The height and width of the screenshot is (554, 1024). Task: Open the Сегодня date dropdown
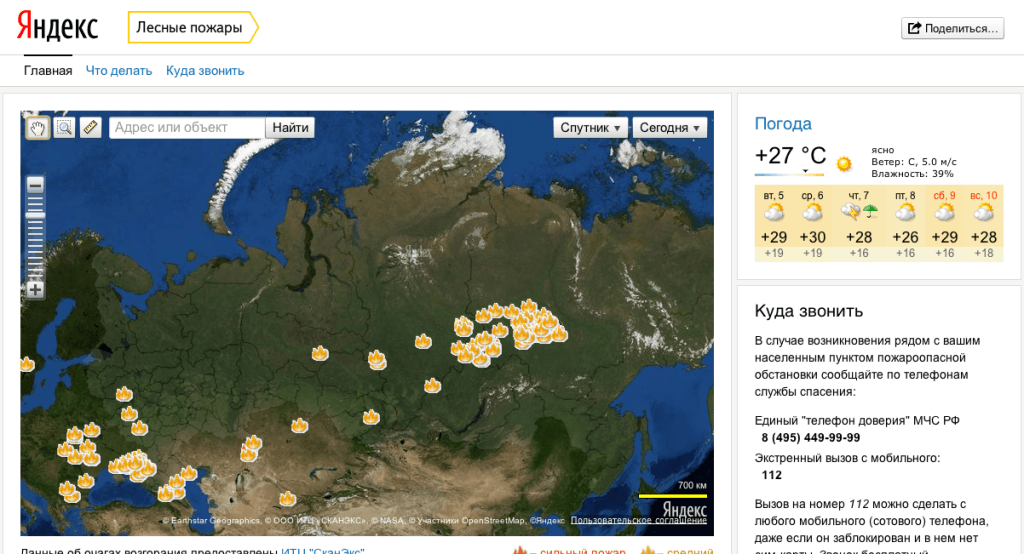click(669, 128)
